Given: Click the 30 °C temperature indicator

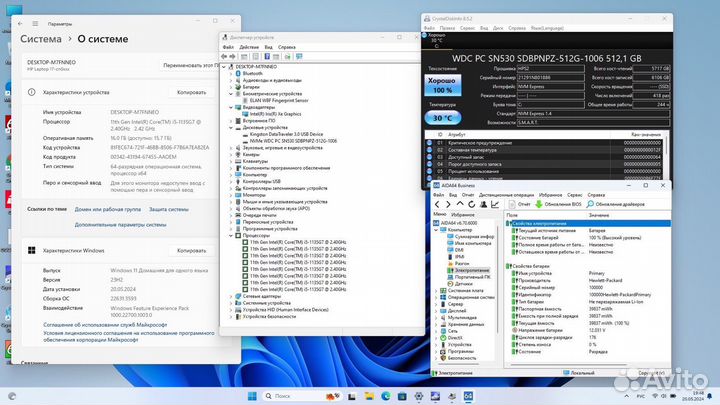Looking at the screenshot, I should [445, 117].
